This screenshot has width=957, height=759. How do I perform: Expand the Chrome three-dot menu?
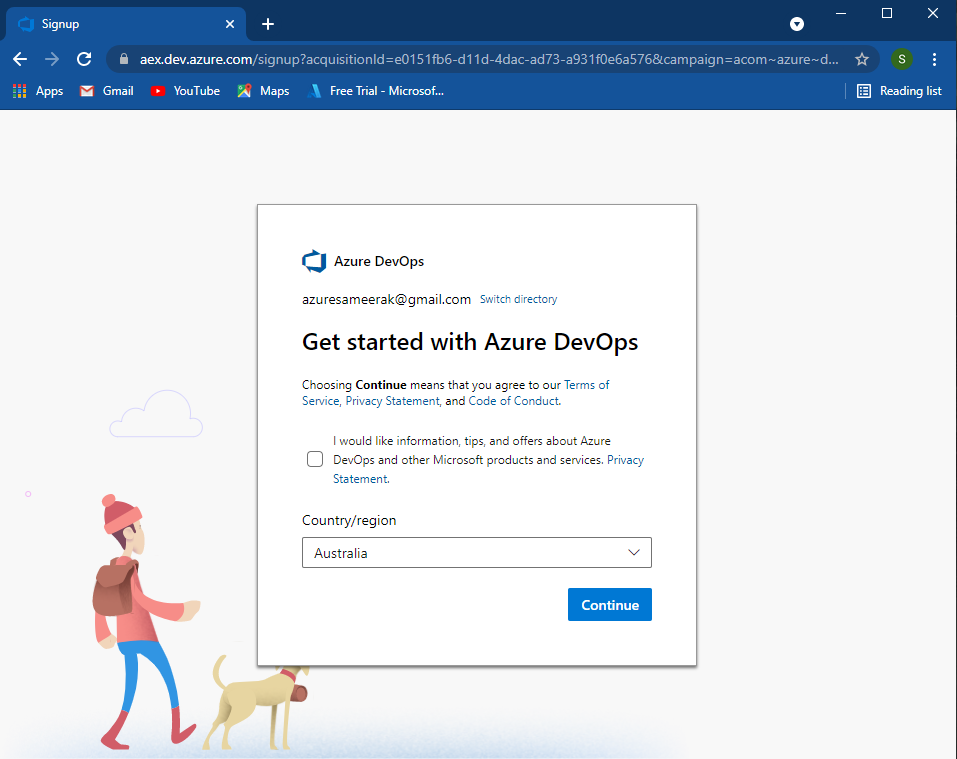point(934,59)
